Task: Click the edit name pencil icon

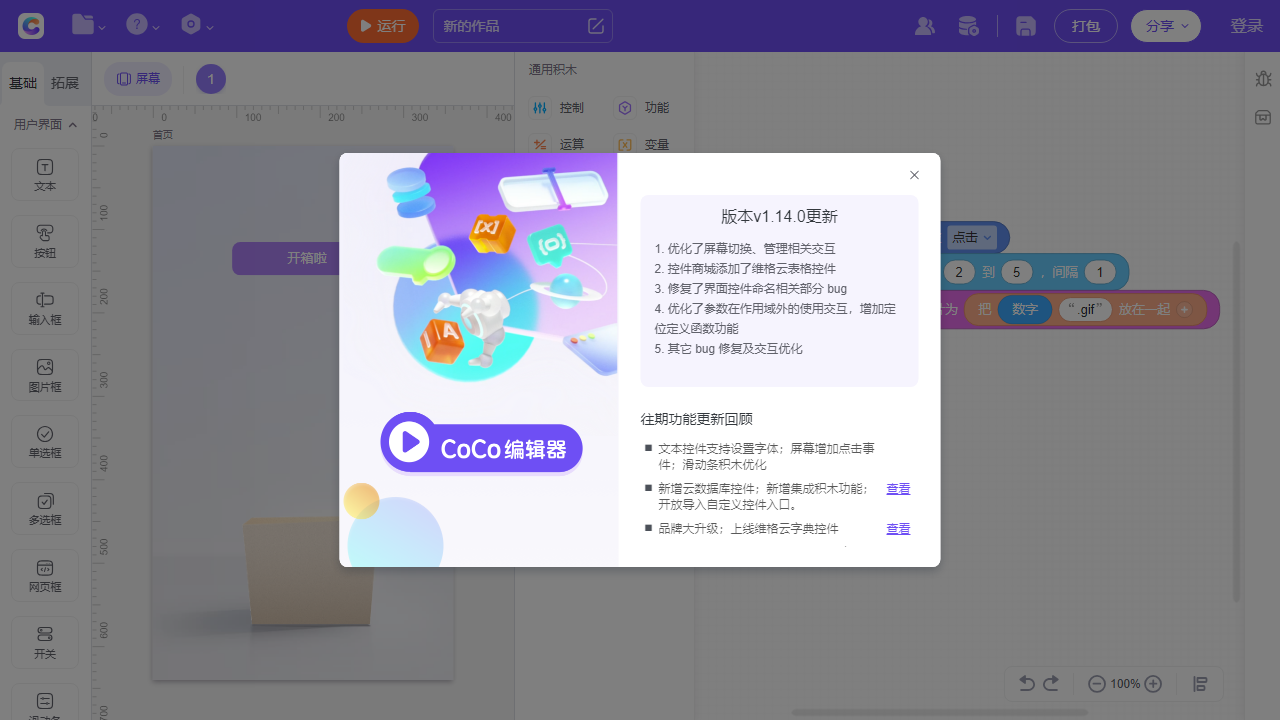Action: (596, 26)
